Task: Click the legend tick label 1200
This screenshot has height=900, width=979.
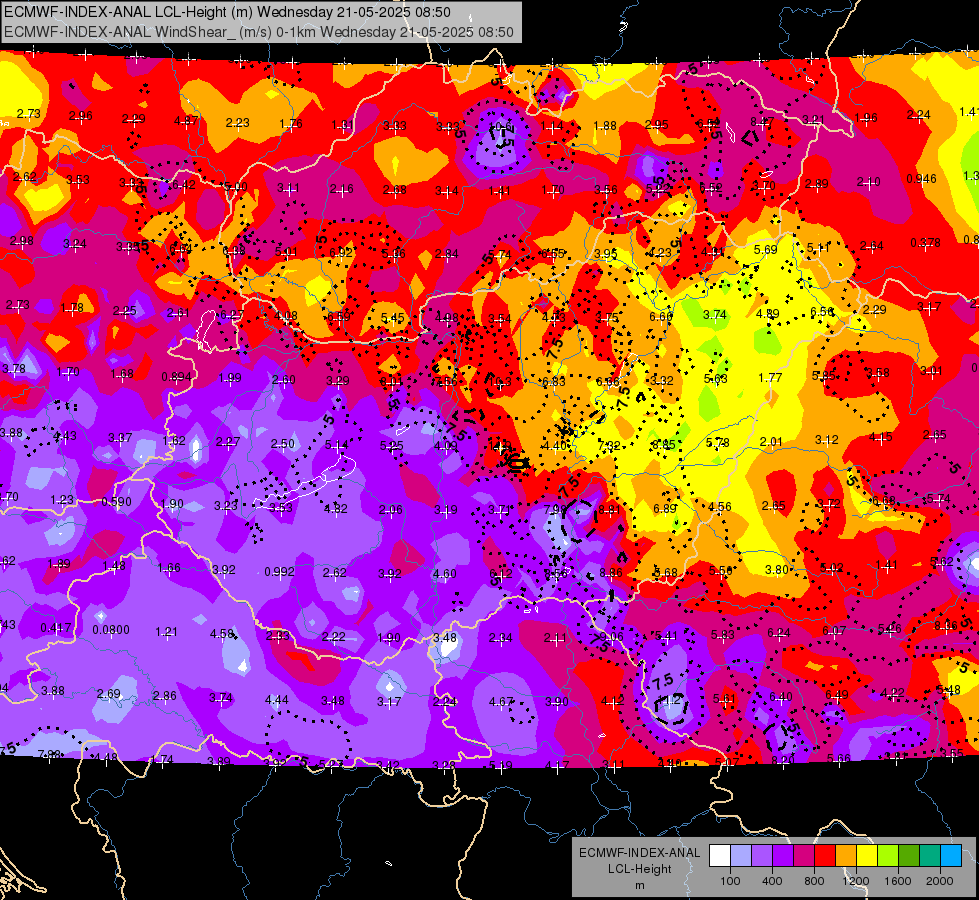Action: (x=856, y=881)
